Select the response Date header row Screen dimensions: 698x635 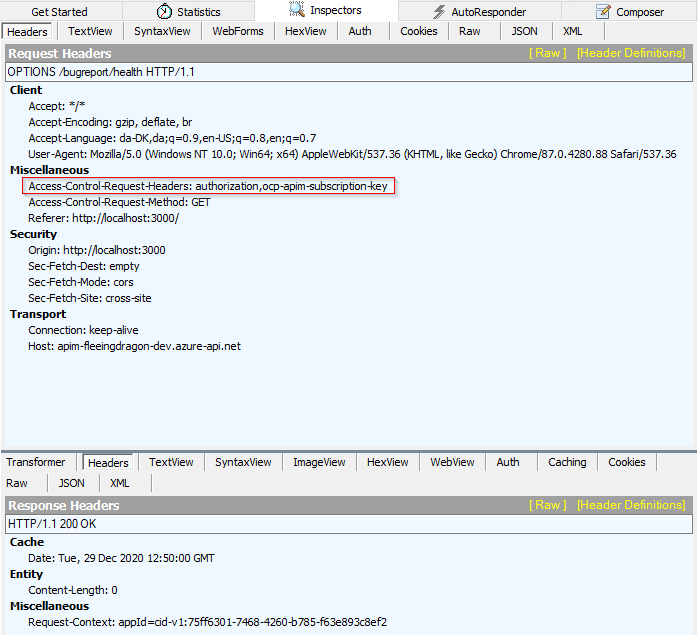[121, 558]
